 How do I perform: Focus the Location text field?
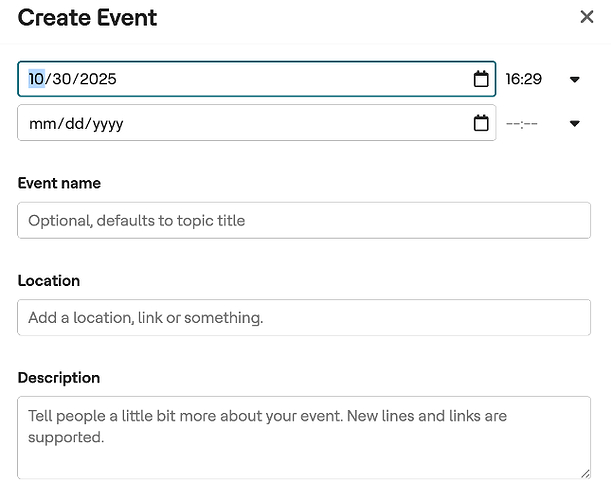pos(304,318)
